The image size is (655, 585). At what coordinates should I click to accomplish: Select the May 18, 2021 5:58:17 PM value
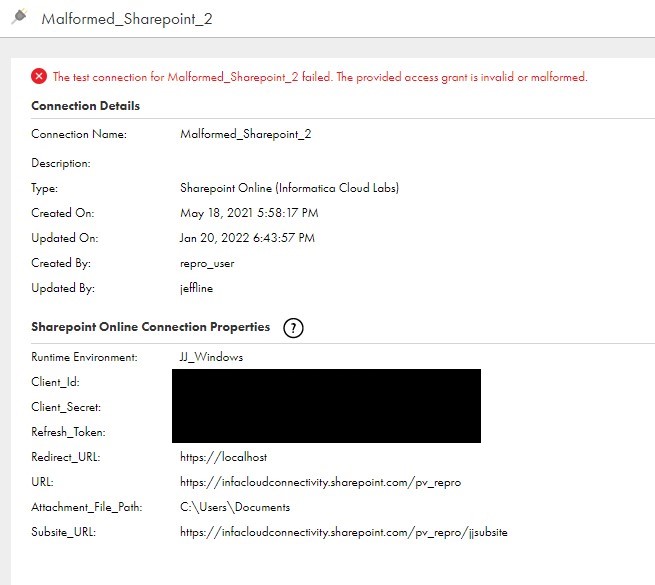click(x=249, y=213)
